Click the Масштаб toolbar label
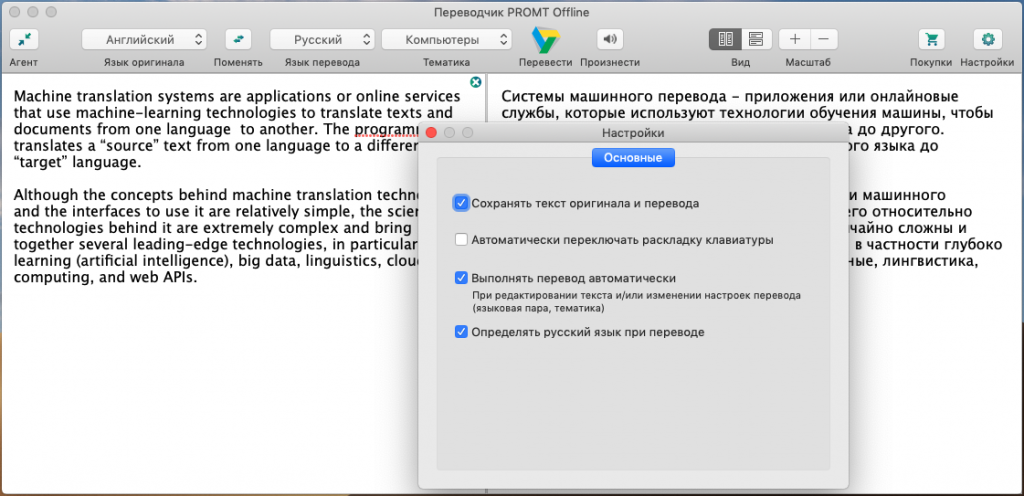Image resolution: width=1024 pixels, height=496 pixels. point(808,63)
